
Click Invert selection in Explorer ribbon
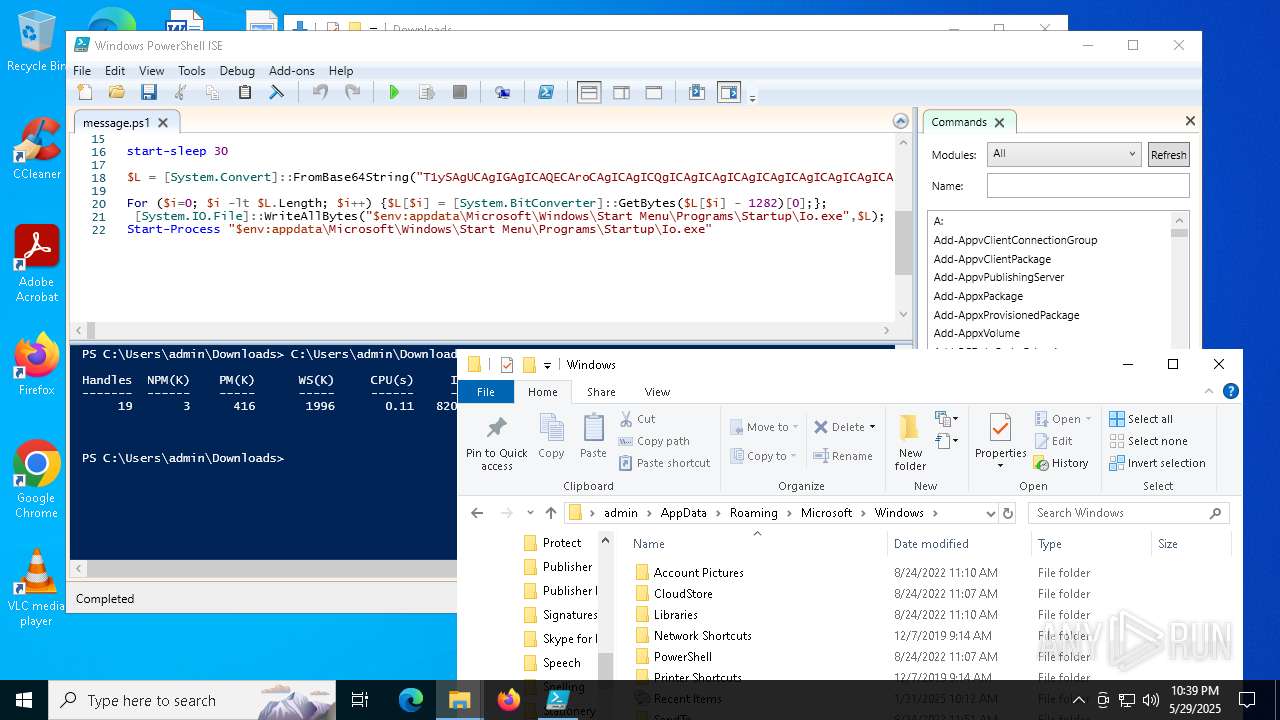[1157, 463]
